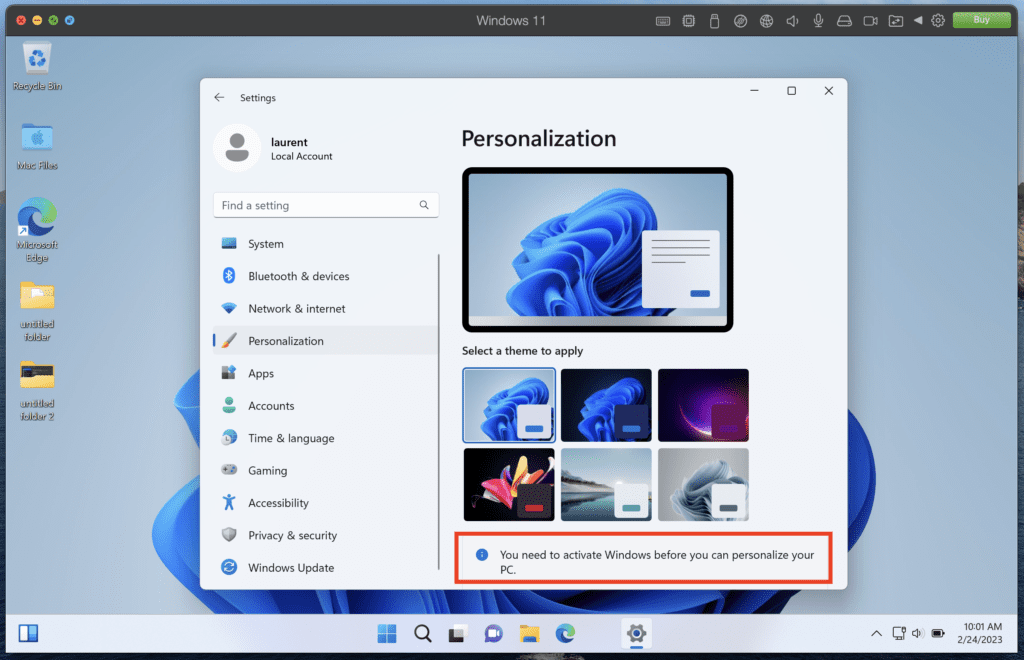Select the Mac Files desktop folder
This screenshot has width=1024, height=660.
(37, 146)
